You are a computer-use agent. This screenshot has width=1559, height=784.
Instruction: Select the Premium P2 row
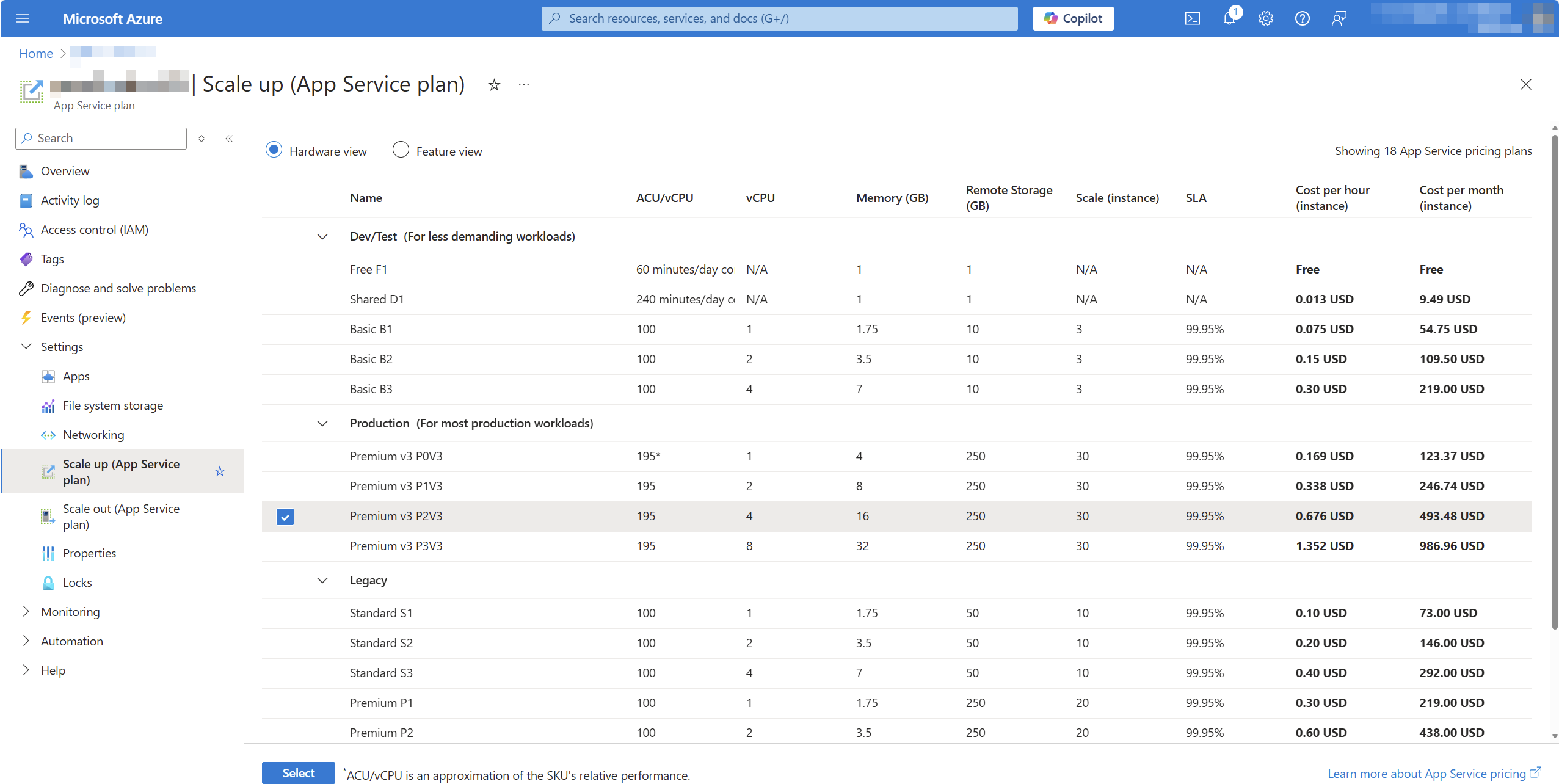tap(896, 732)
